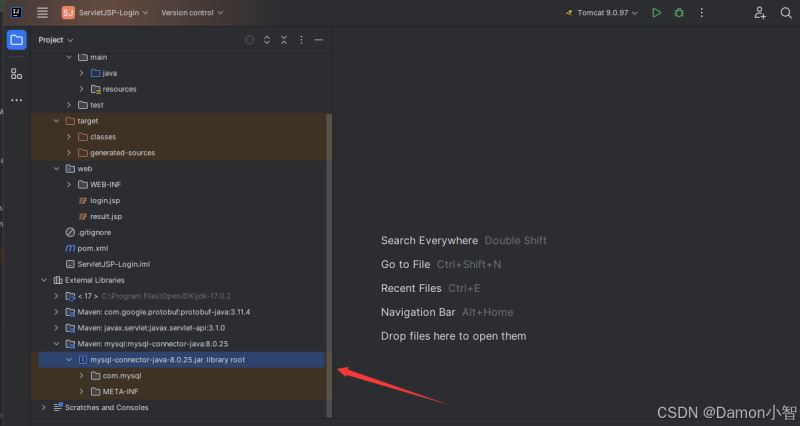Start debugging with the bug icon
Screen dimensions: 800x426
[x=680, y=13]
